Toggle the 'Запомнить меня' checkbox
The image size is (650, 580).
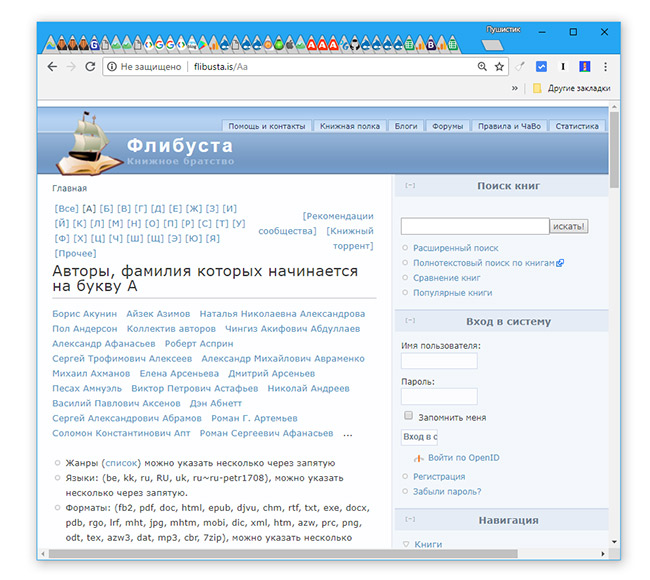pos(408,415)
